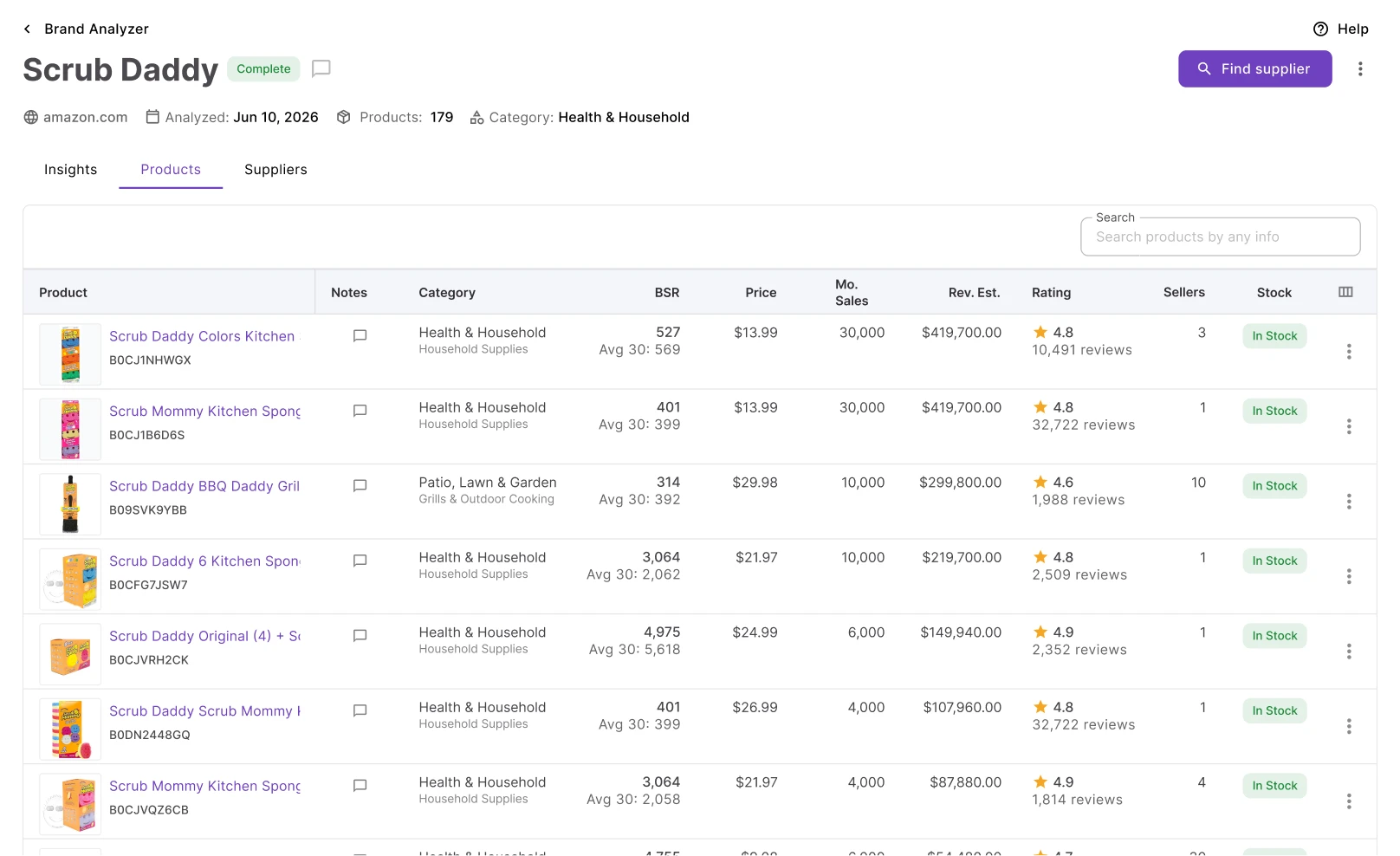Viewport: 1400px width, 856px height.
Task: Click Scrub Daddy Colors Kitchen thumbnail
Action: click(70, 354)
